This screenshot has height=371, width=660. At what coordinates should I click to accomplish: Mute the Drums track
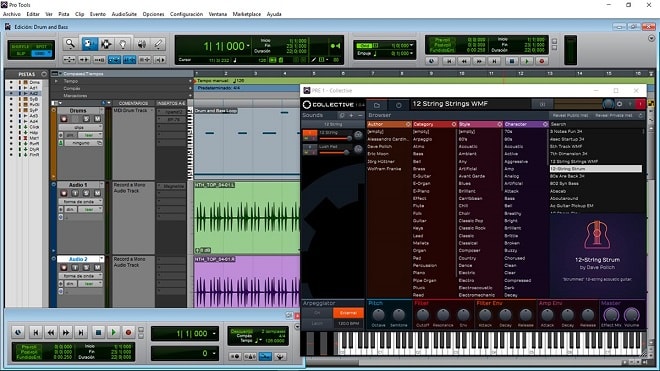click(x=97, y=119)
